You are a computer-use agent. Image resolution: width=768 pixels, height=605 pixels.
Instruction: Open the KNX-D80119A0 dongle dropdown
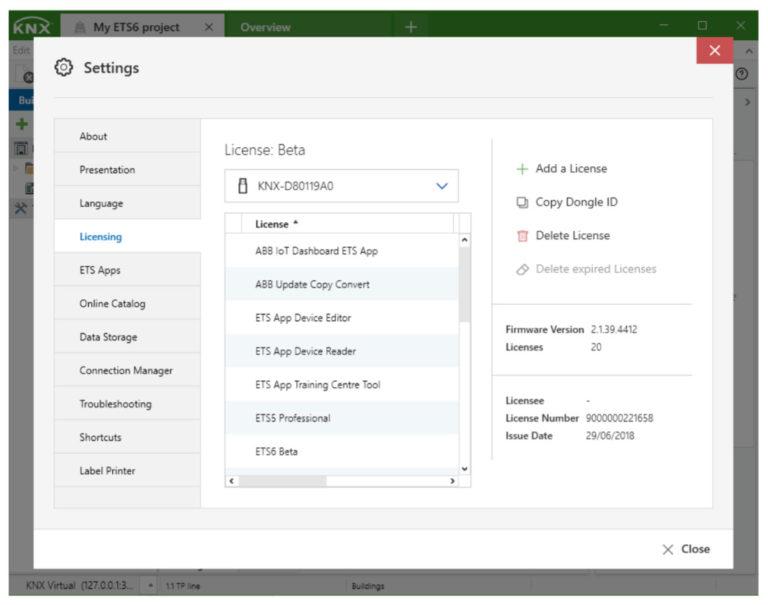tap(442, 186)
